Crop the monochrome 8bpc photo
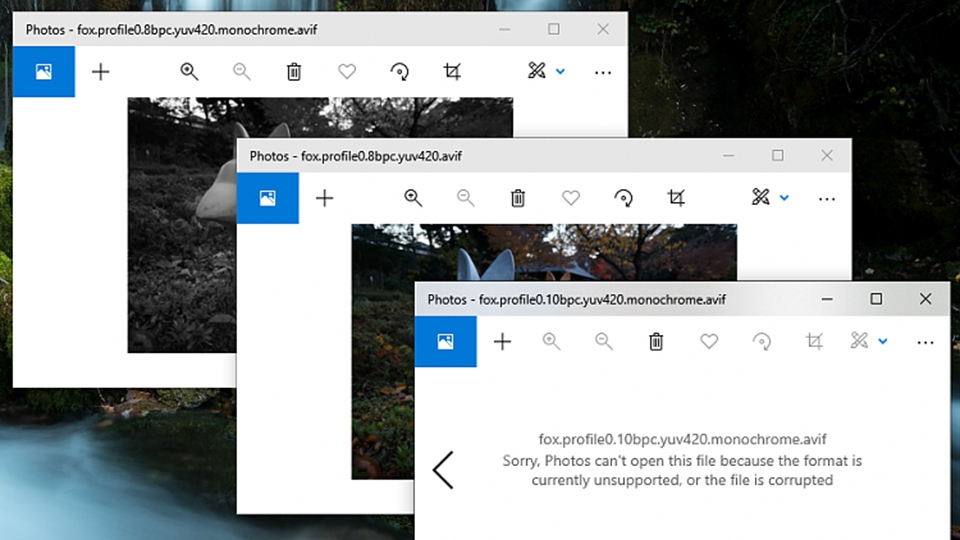Viewport: 960px width, 540px height. click(452, 72)
